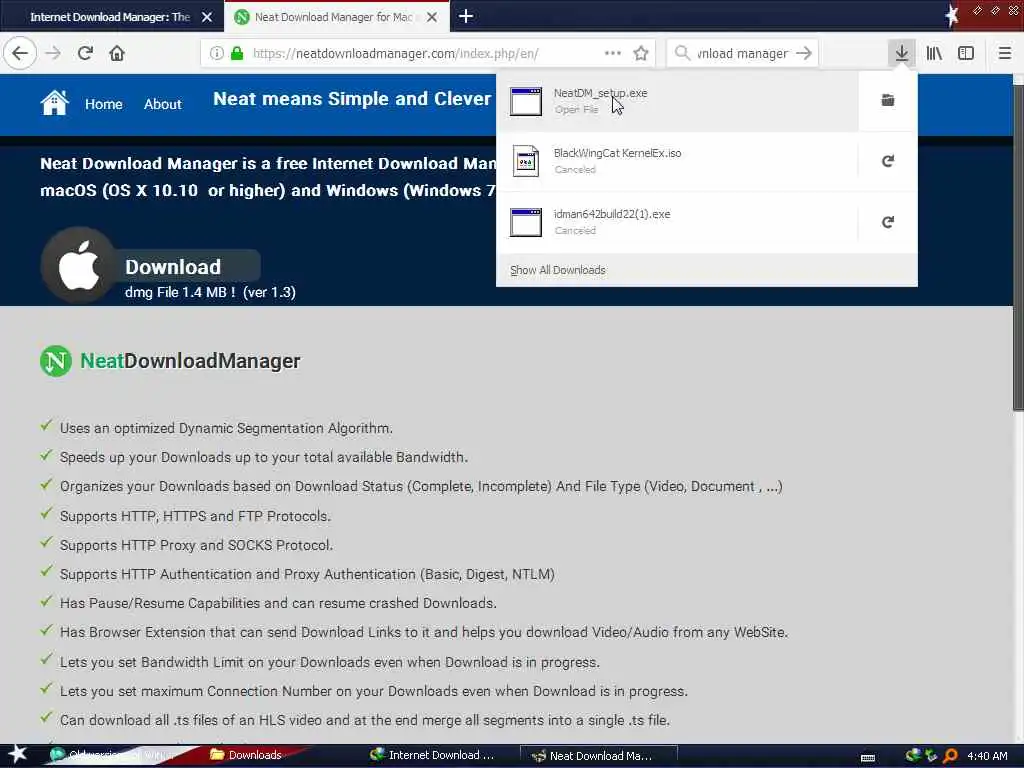Screen dimensions: 1024x768
Task: Switch to Neat Download Ma... taskbar window
Action: click(x=598, y=756)
